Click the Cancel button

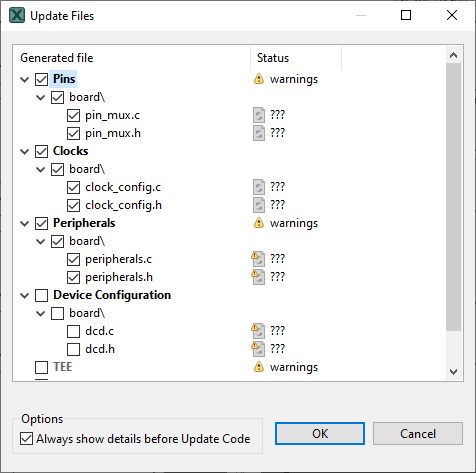(418, 434)
